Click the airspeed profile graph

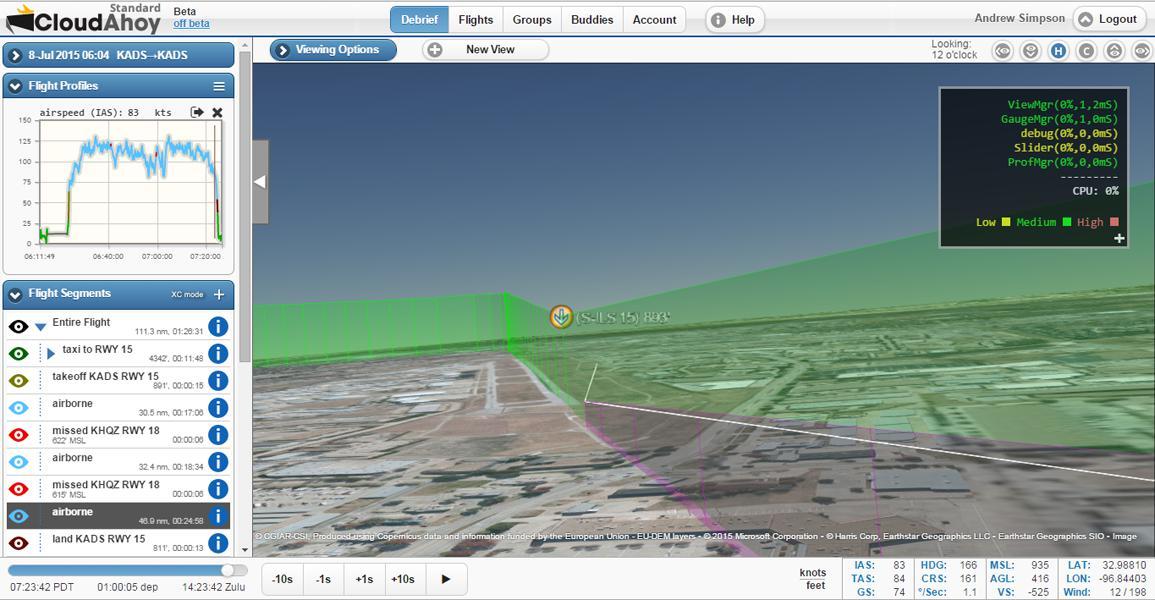(x=130, y=182)
